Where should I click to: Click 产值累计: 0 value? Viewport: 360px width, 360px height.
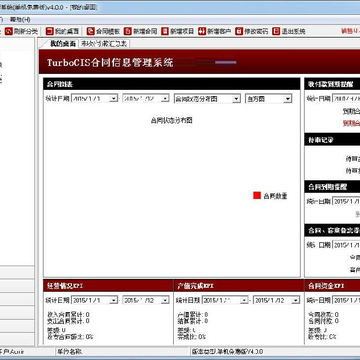click(193, 314)
